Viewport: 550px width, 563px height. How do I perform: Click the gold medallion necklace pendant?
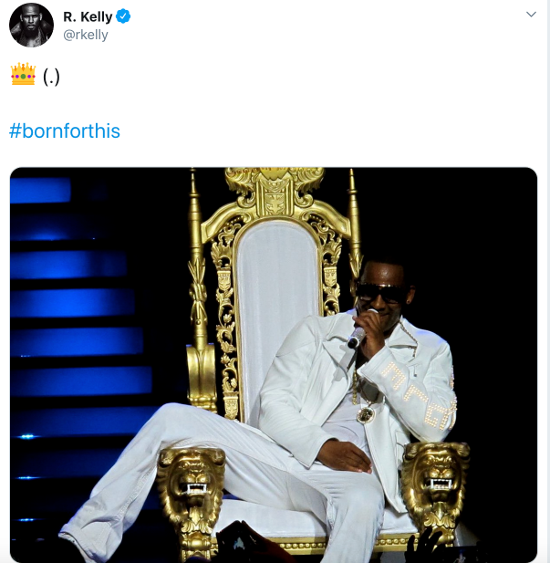[x=366, y=414]
